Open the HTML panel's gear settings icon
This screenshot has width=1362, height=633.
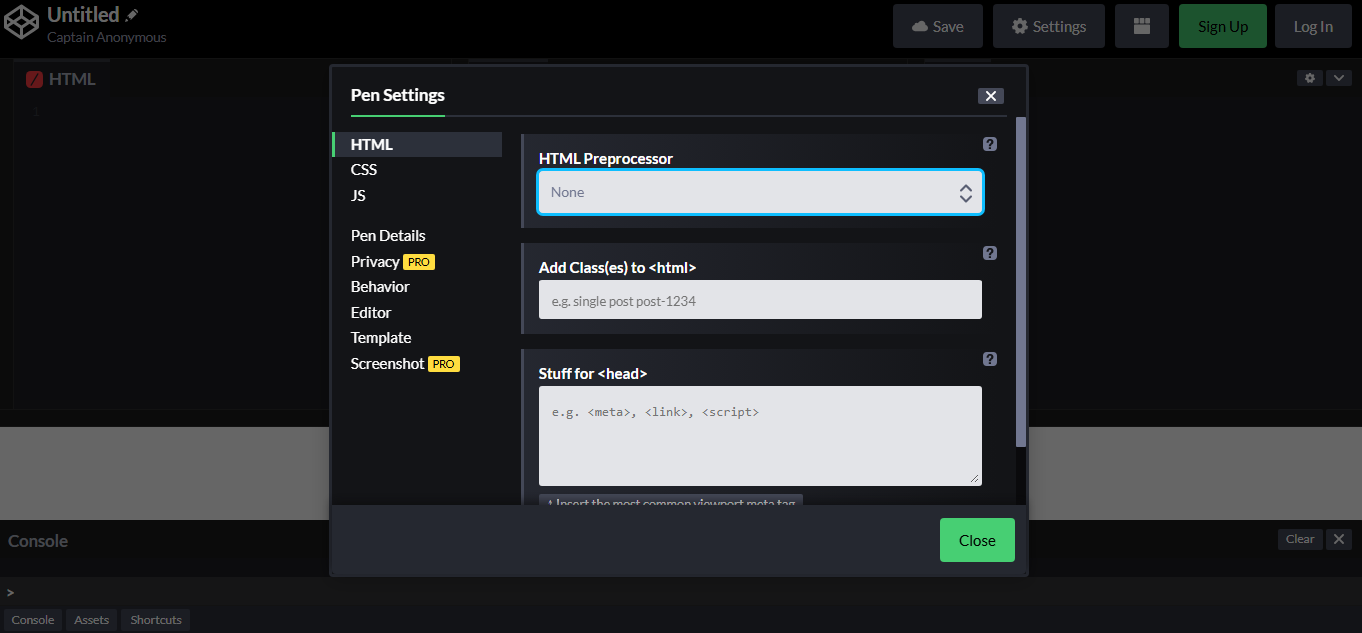click(1309, 77)
